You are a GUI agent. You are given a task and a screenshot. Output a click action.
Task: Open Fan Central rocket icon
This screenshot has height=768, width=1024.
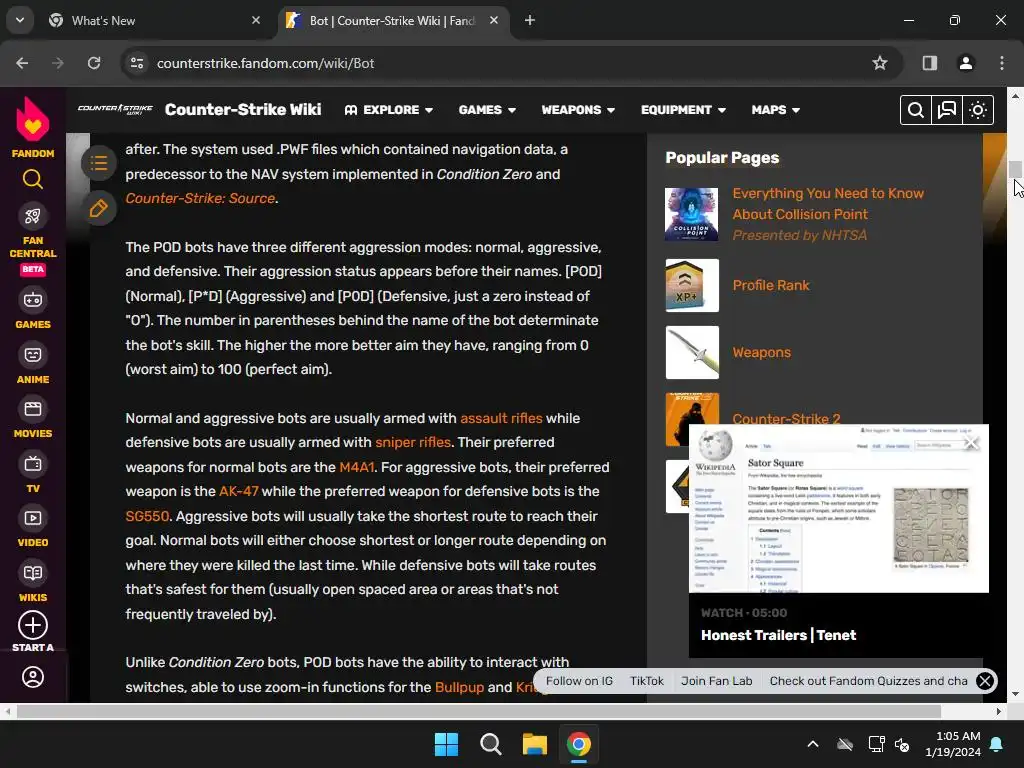click(x=33, y=216)
